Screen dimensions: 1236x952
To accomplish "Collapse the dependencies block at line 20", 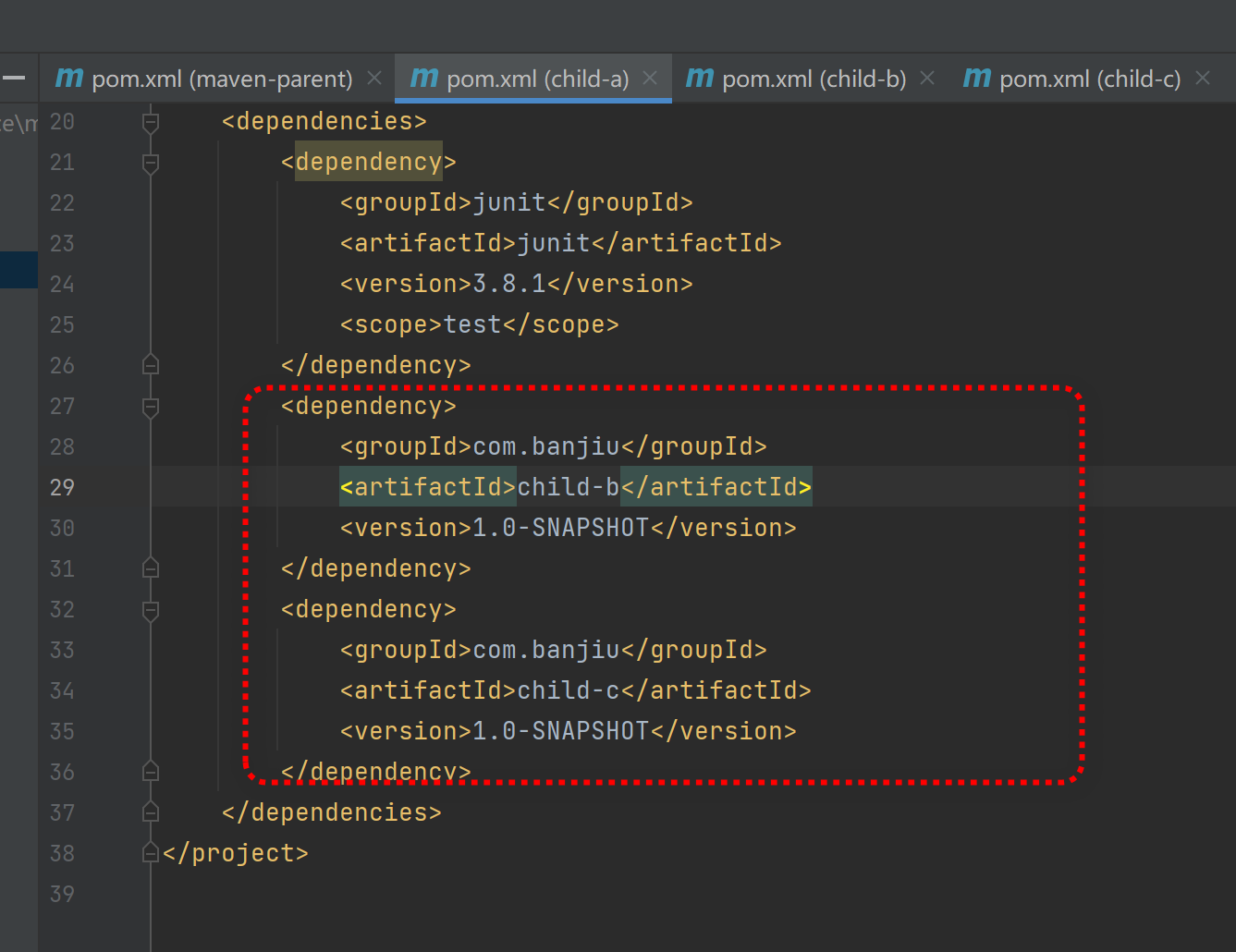I will point(151,122).
